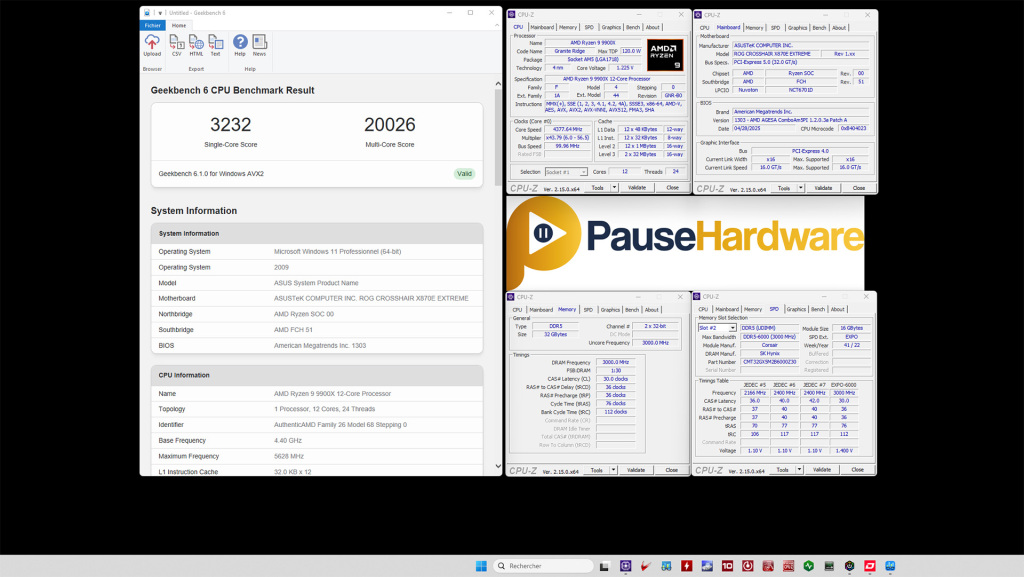
Task: Click the Geekbench vertical scrollbar up arrow
Action: pyautogui.click(x=498, y=84)
